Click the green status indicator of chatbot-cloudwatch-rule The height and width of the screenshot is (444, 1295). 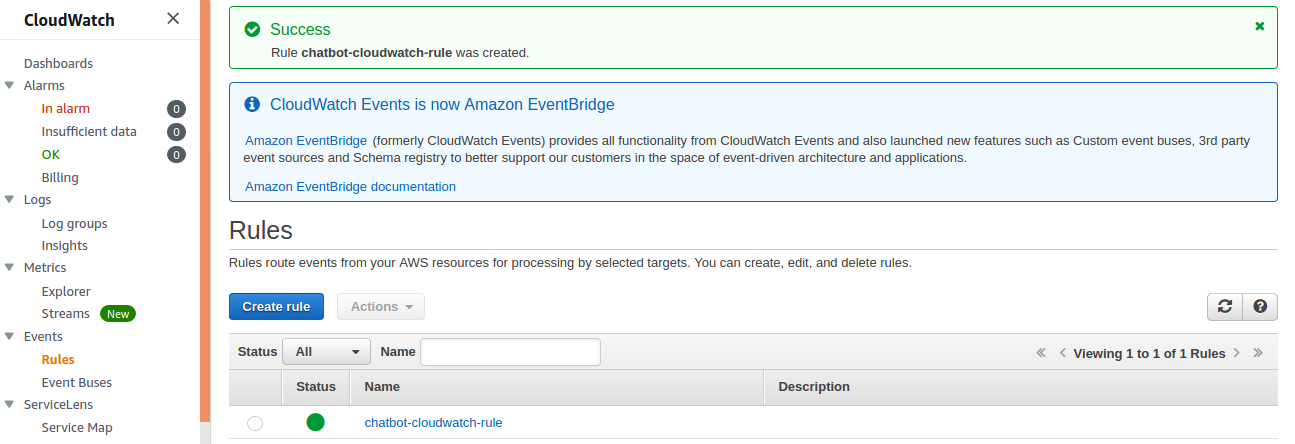(315, 422)
